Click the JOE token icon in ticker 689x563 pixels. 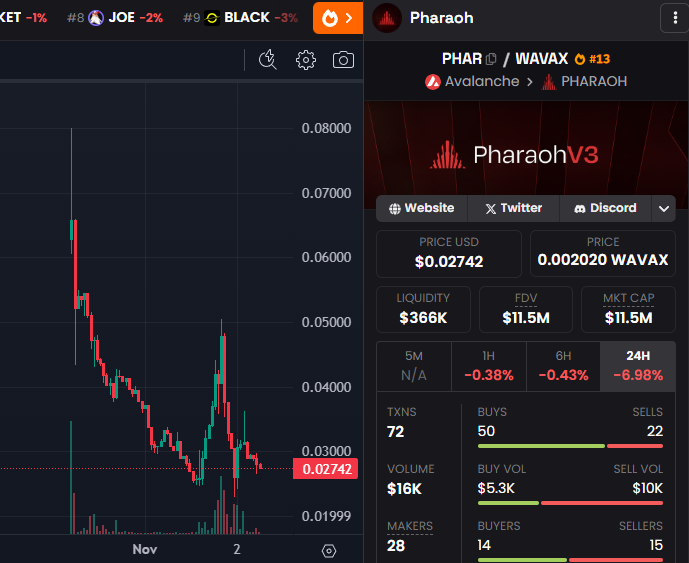coord(96,18)
